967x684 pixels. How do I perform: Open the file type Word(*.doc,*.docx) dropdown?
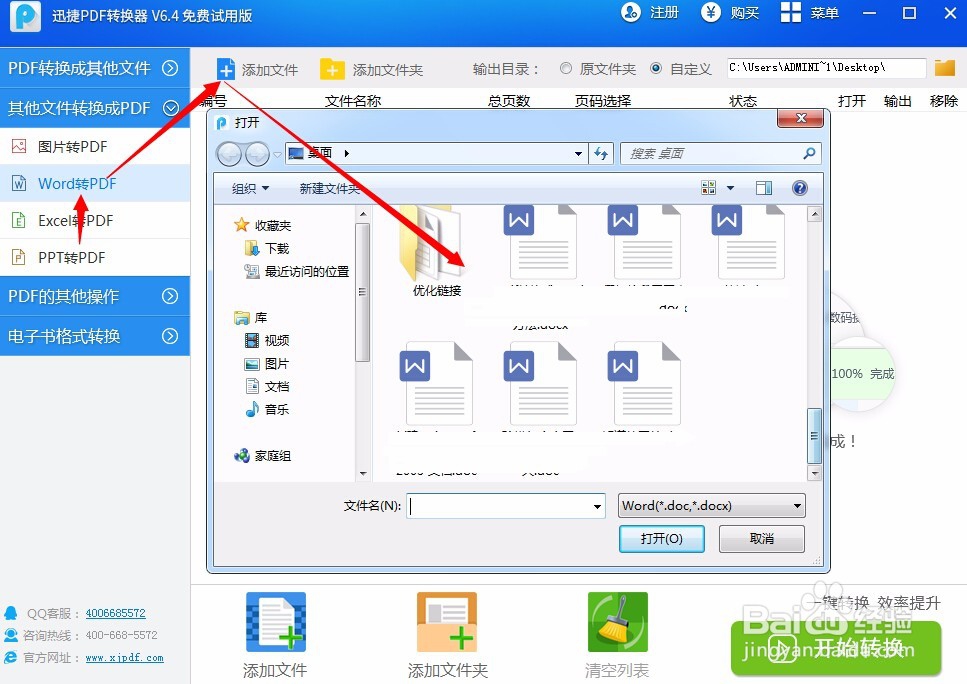point(712,506)
